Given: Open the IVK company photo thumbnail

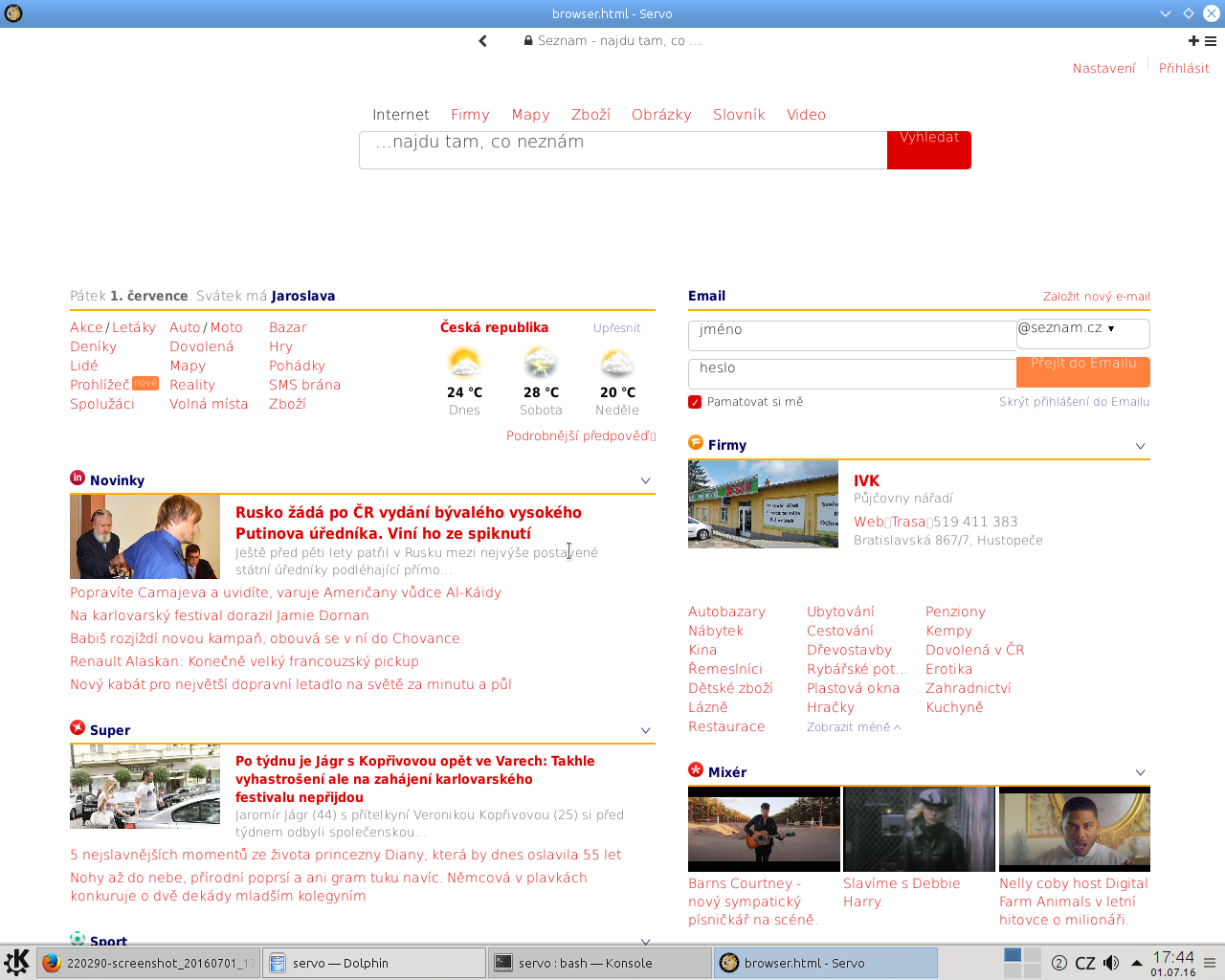Looking at the screenshot, I should (x=763, y=503).
